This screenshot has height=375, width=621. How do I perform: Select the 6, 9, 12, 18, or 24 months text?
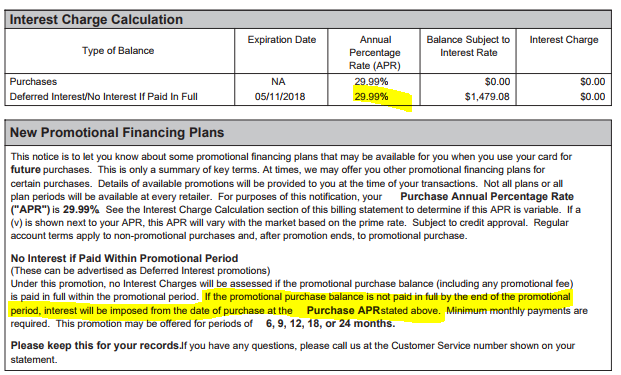pyautogui.click(x=331, y=324)
